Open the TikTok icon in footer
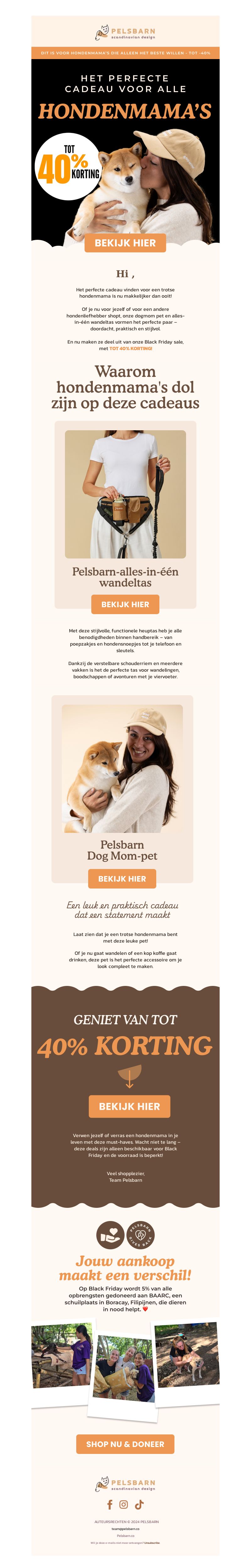The width and height of the screenshot is (251, 1568). (139, 1504)
